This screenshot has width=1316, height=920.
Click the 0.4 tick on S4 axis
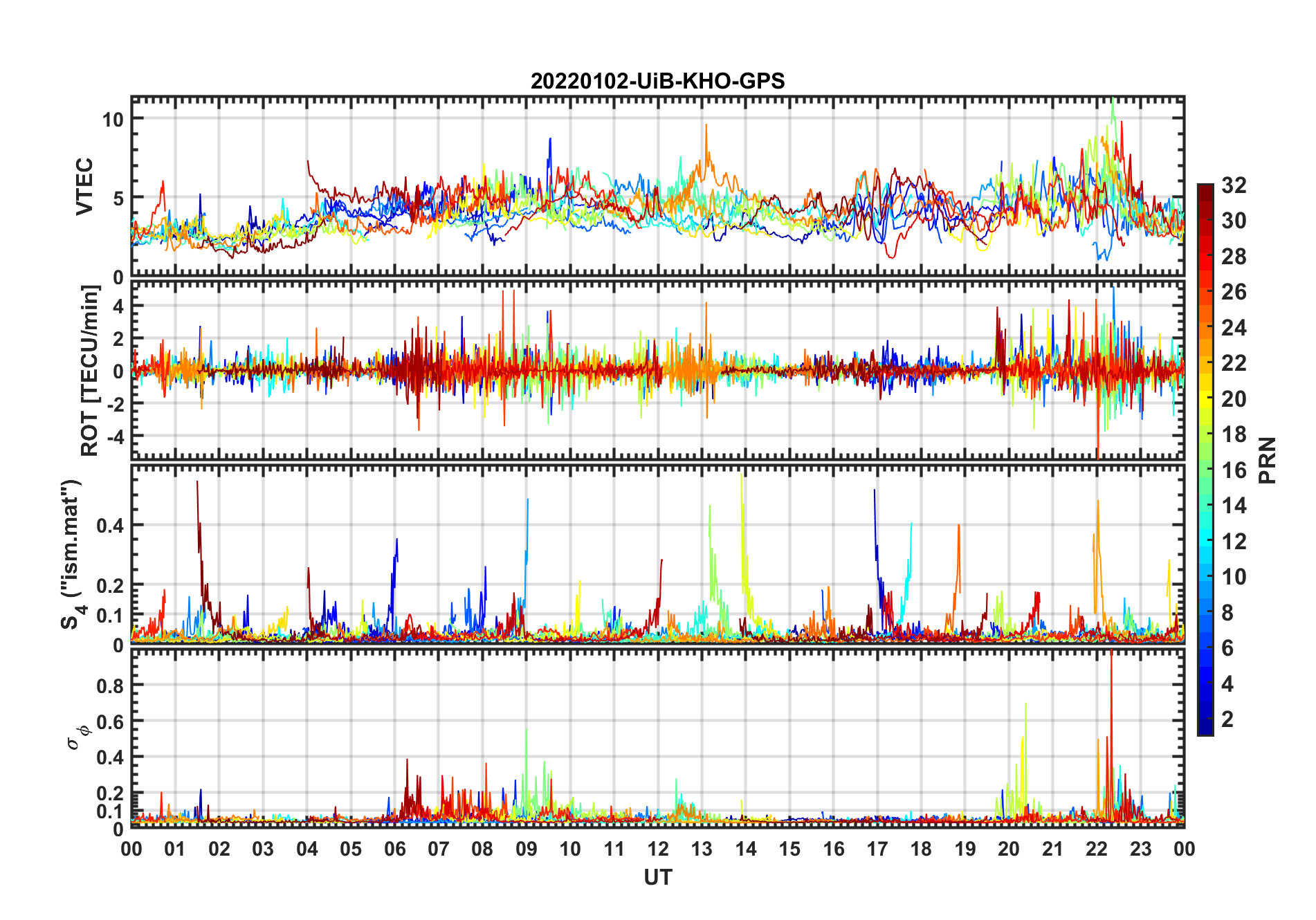(110, 525)
